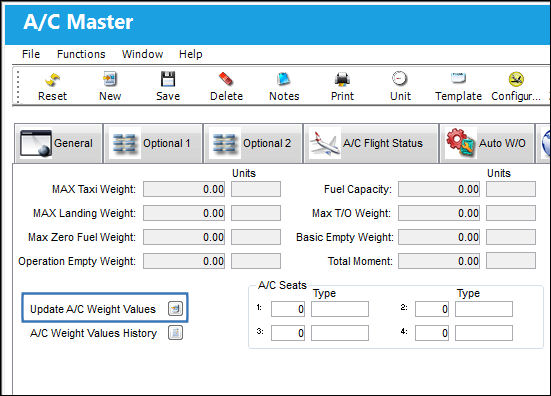
Task: Click the Basic Empty Weight value field
Action: [439, 237]
